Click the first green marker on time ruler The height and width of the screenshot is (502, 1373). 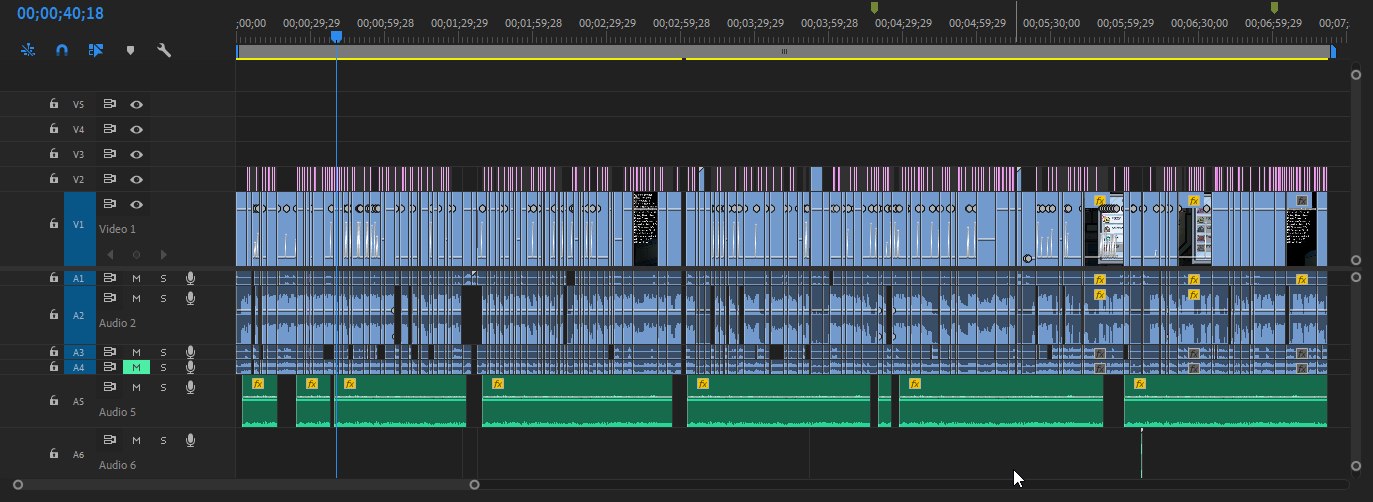click(x=875, y=8)
